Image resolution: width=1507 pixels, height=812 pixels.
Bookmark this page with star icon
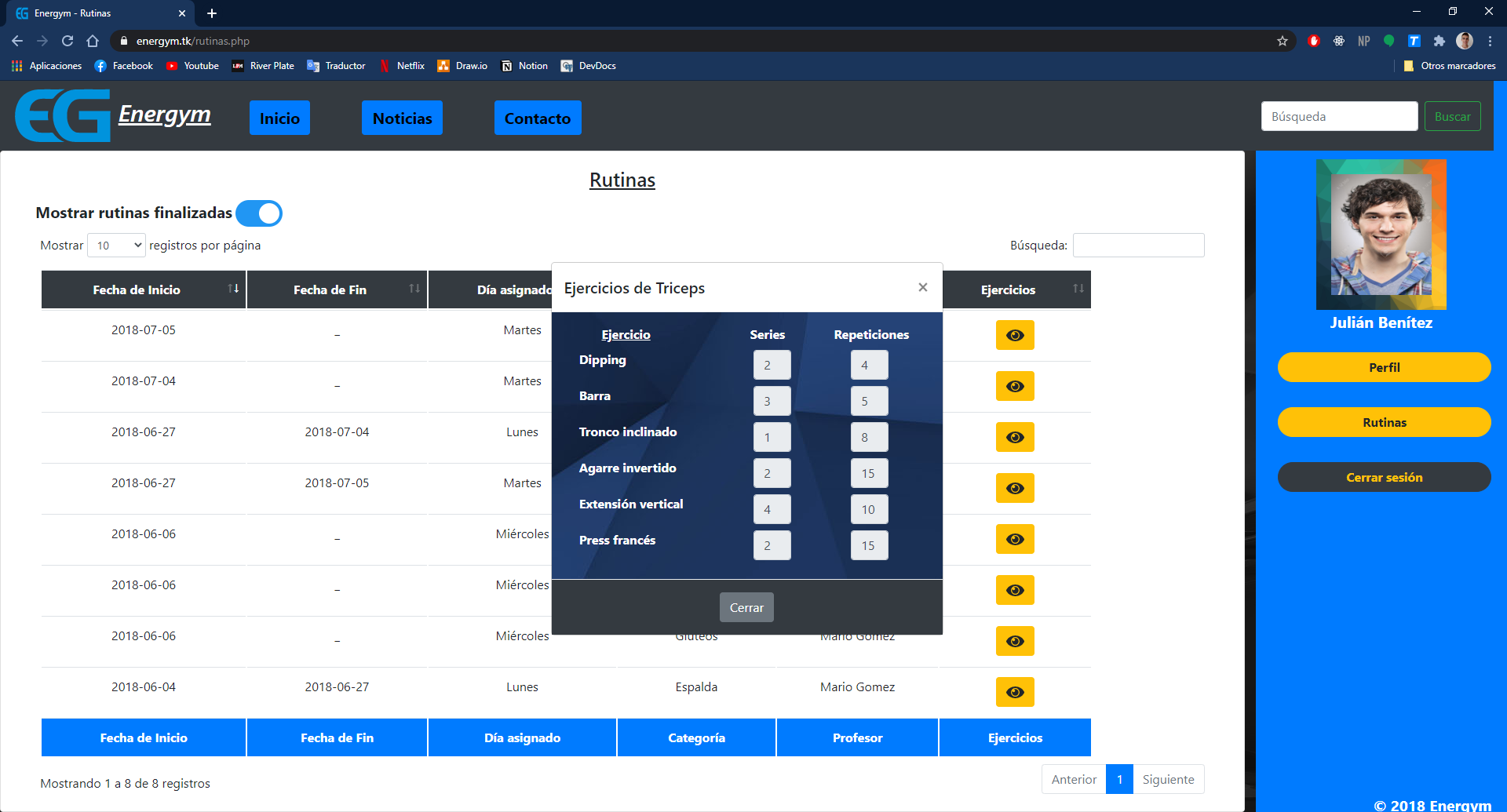pyautogui.click(x=1283, y=41)
